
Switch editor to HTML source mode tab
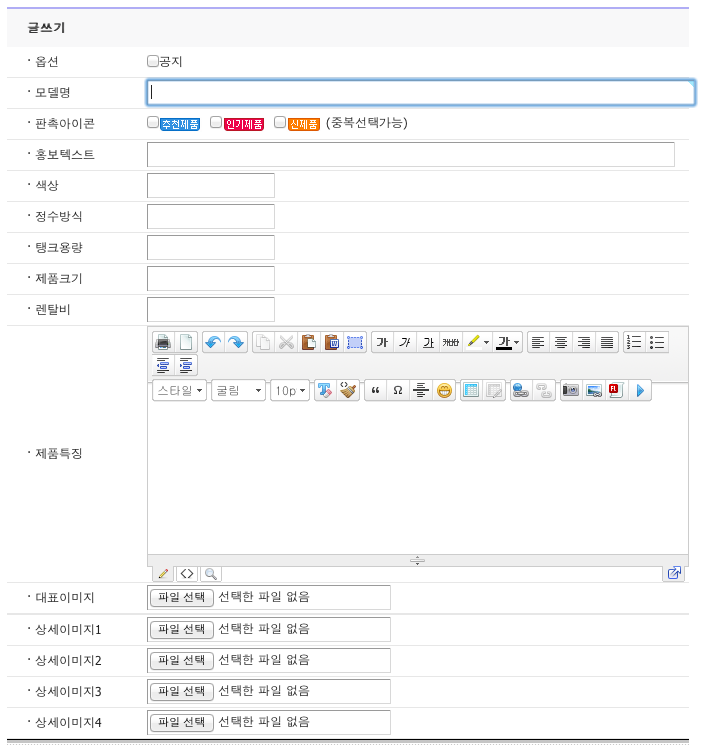click(186, 574)
